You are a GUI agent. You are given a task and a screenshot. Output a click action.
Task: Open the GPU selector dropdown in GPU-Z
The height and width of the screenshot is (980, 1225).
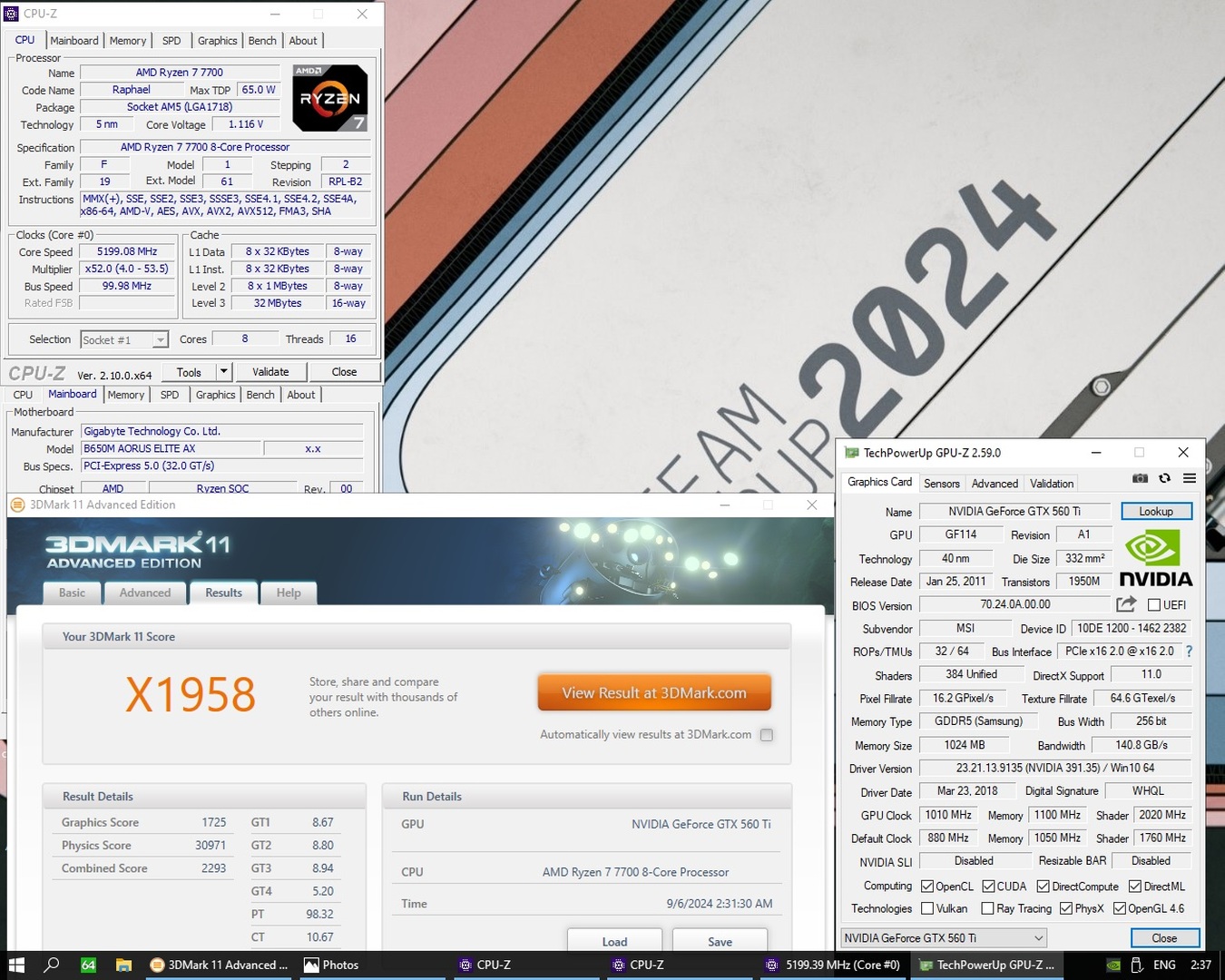point(944,937)
